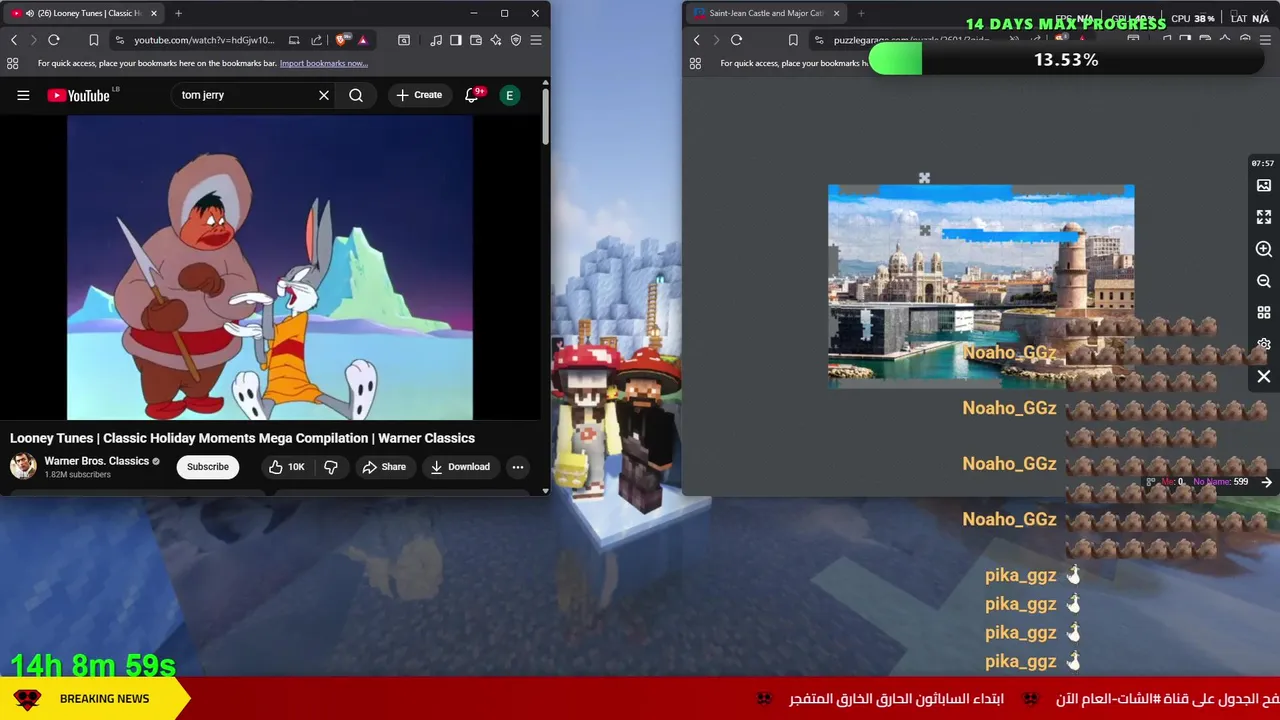
Task: Arrange puzzle pieces with the grid icon
Action: tap(1264, 313)
